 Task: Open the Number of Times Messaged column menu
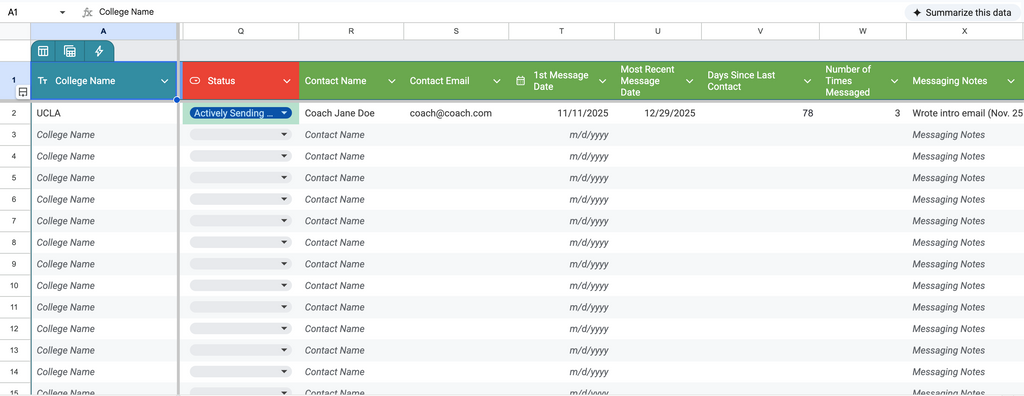pyautogui.click(x=895, y=81)
